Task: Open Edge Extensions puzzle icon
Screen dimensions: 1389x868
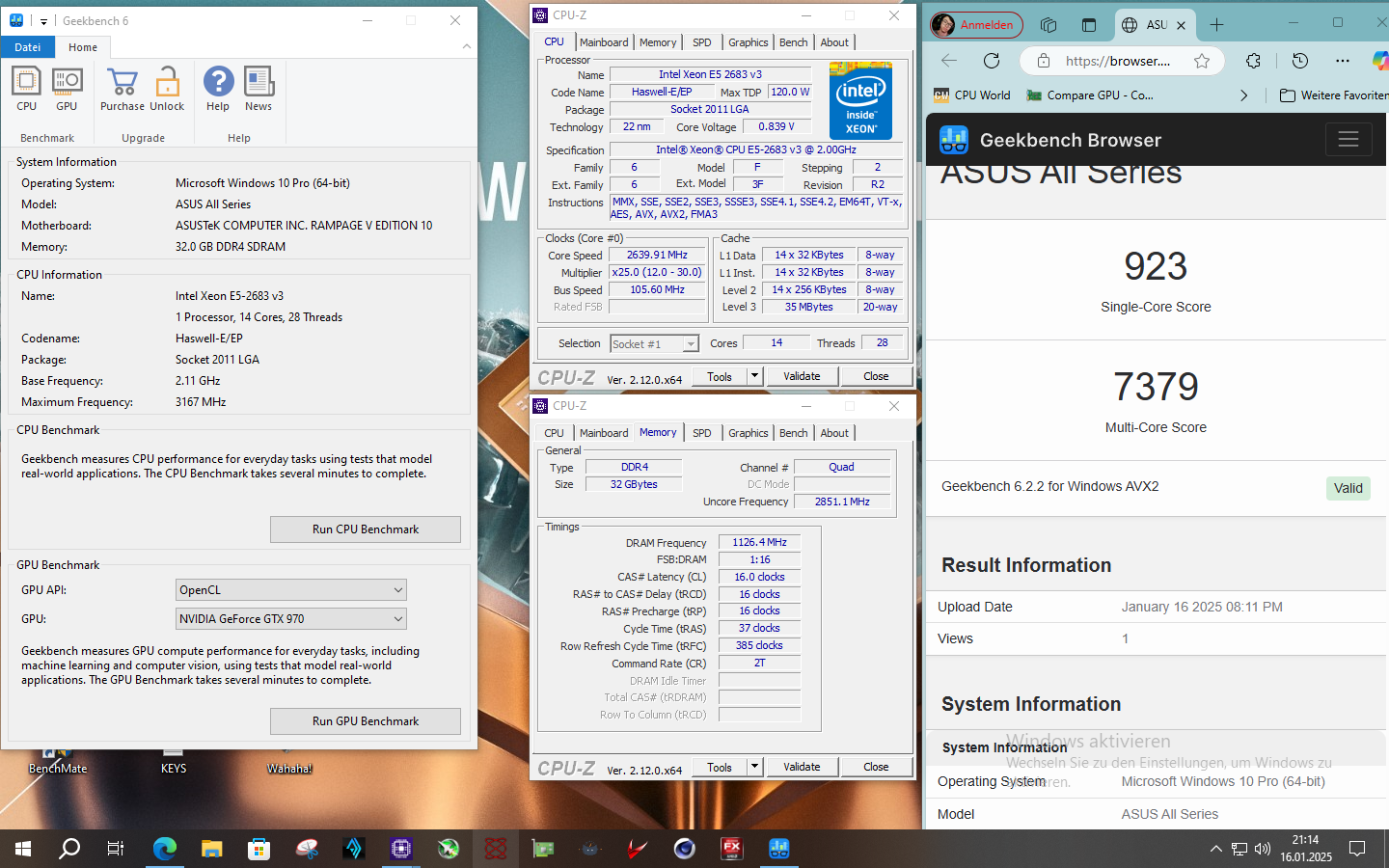Action: click(1253, 61)
